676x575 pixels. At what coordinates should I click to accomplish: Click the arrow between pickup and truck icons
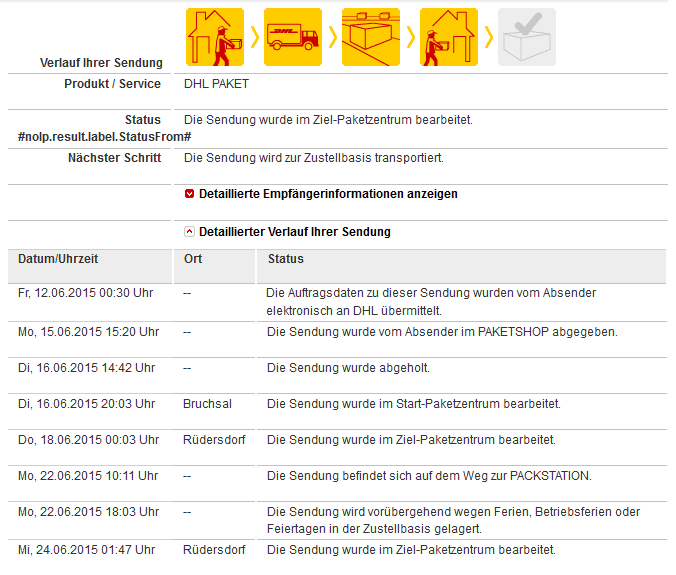point(254,37)
